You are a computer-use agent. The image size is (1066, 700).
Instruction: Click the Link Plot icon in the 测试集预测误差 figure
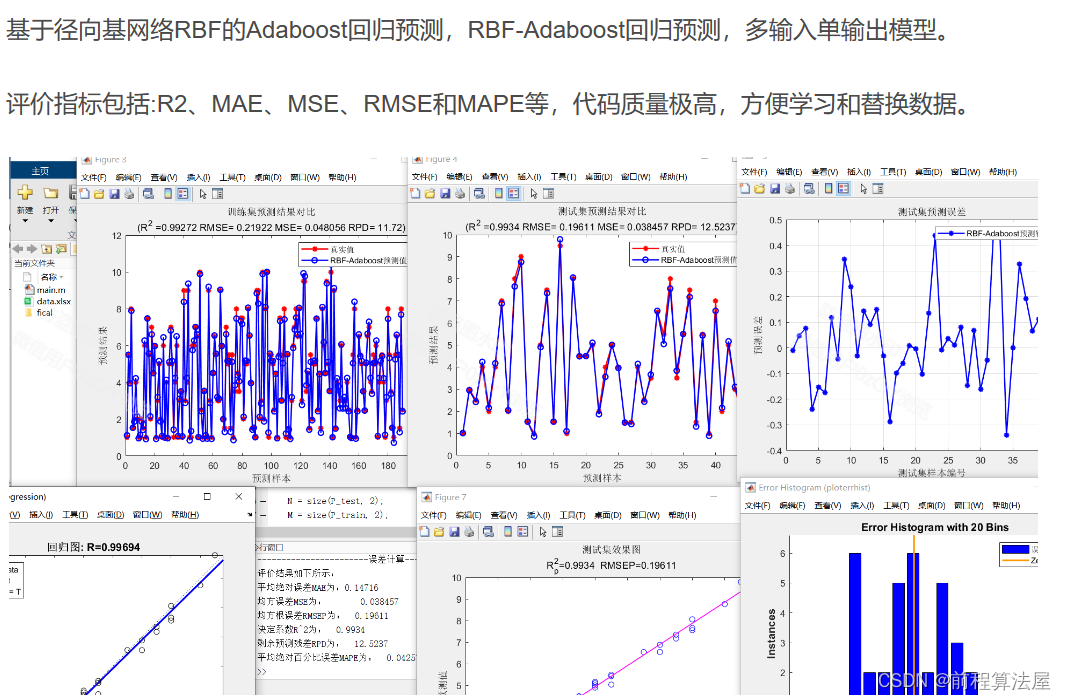(809, 190)
